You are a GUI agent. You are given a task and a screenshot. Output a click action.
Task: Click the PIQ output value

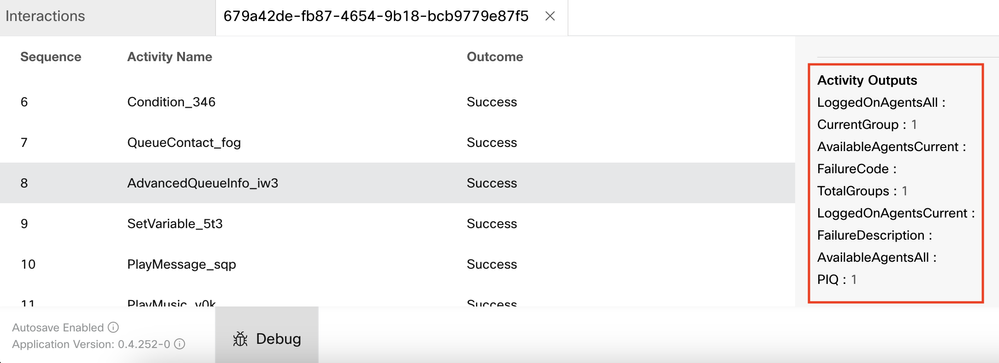pyautogui.click(x=854, y=280)
